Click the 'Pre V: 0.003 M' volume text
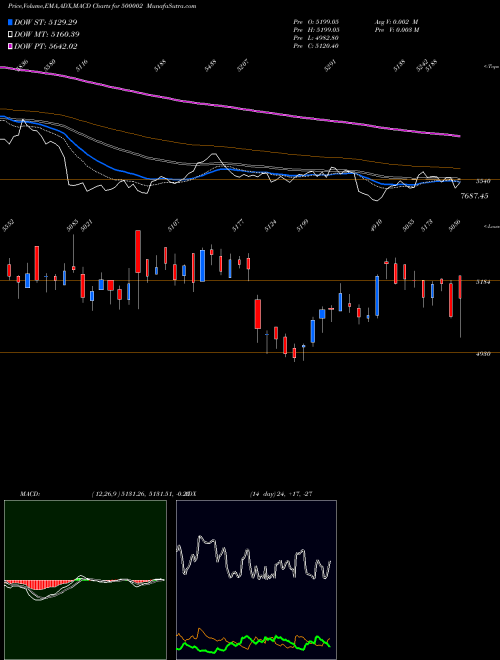 (396, 30)
